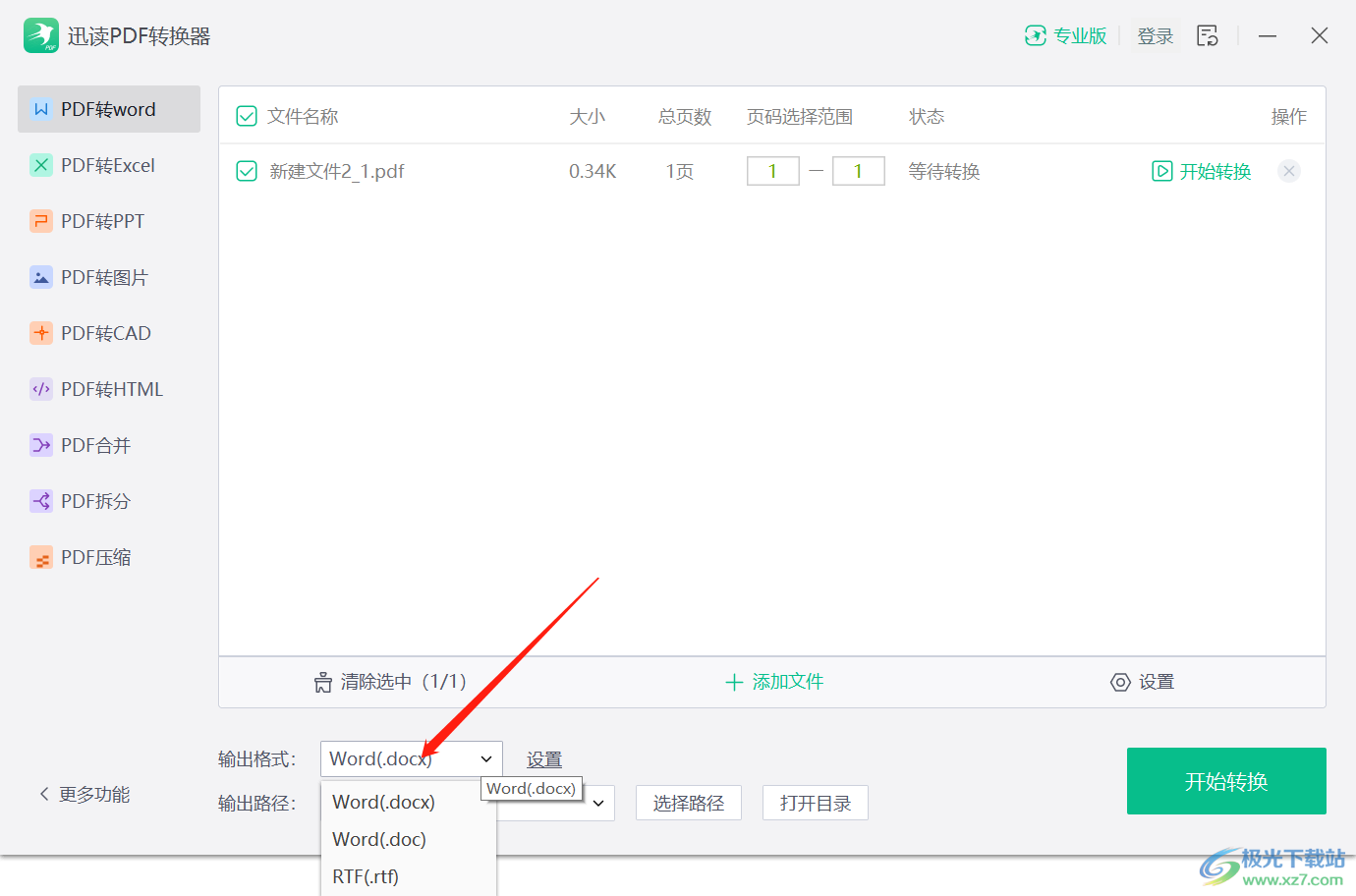Select the PDF转PPT option
This screenshot has width=1356, height=896.
pos(109,221)
